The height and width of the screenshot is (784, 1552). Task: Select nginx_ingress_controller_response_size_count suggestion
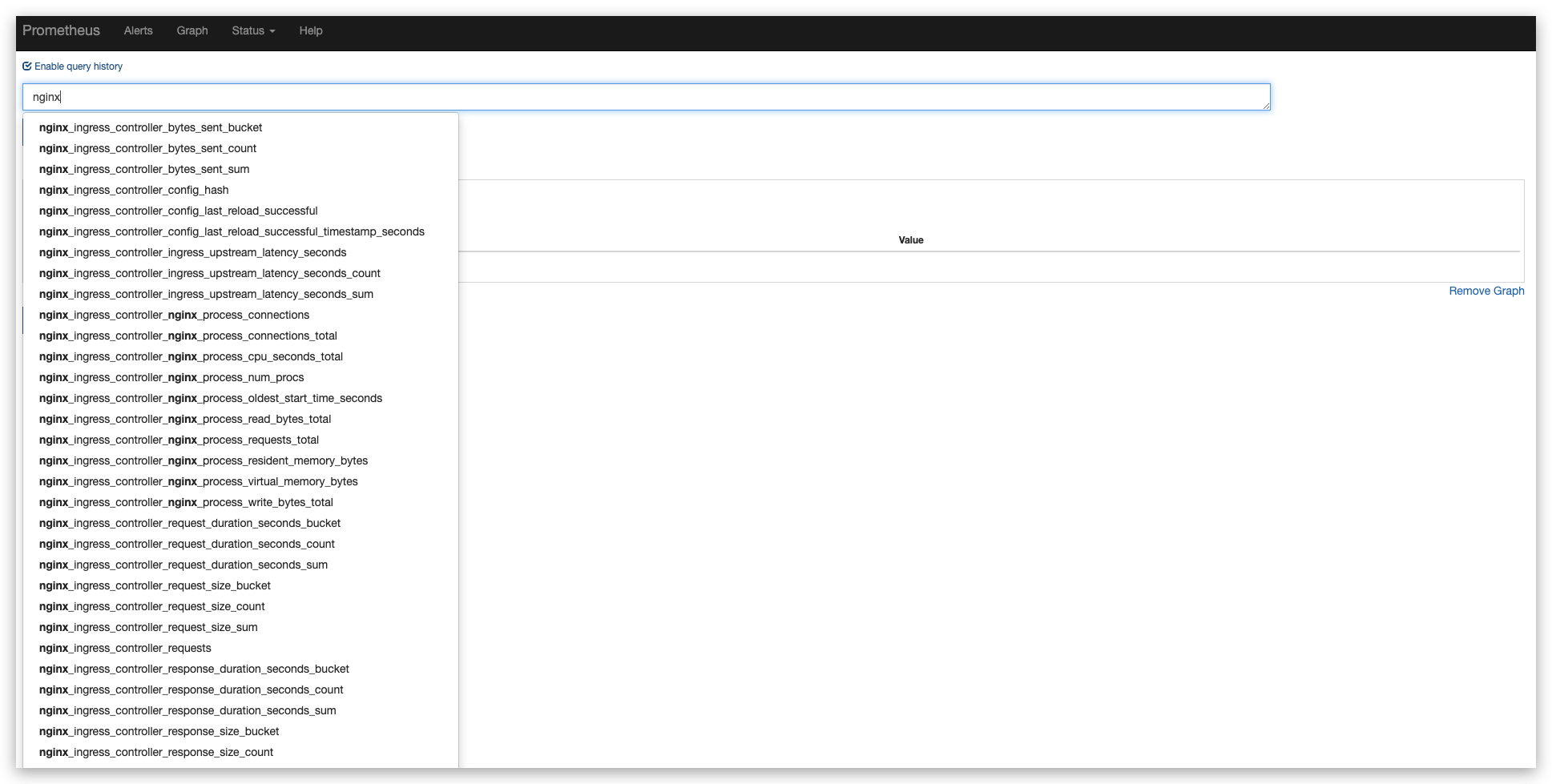[240, 752]
